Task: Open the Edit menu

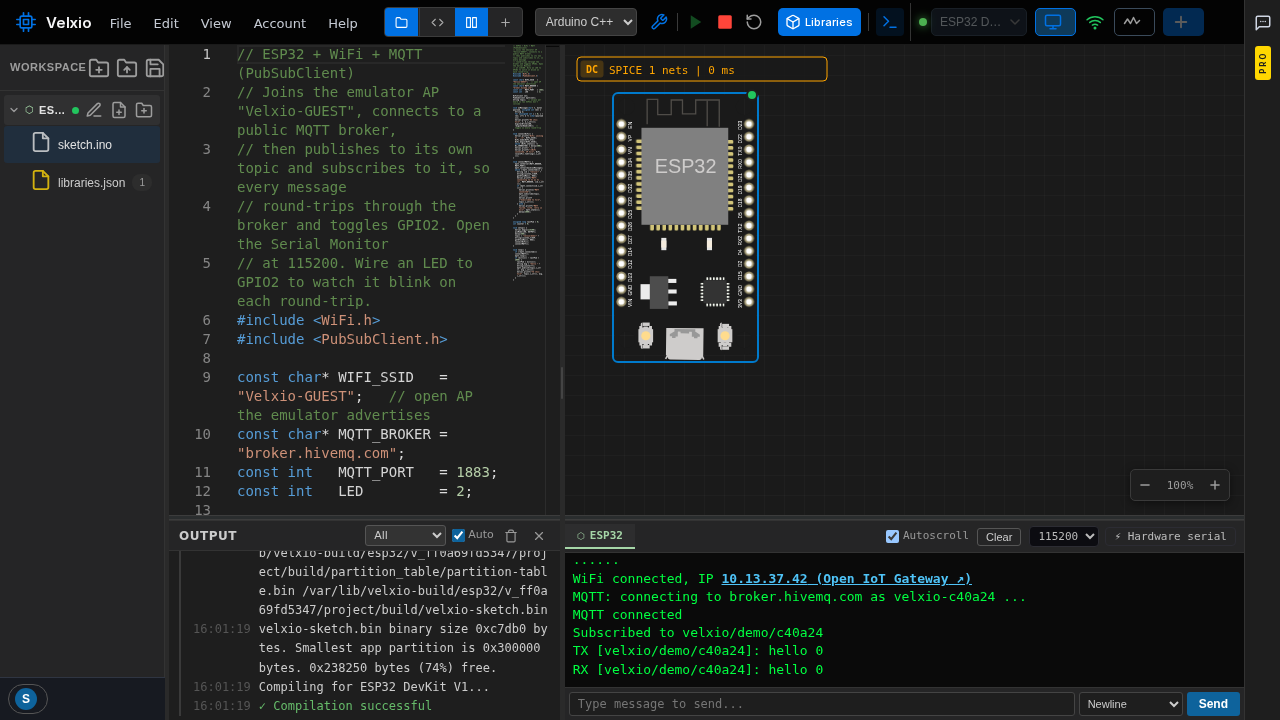Action: click(x=166, y=23)
